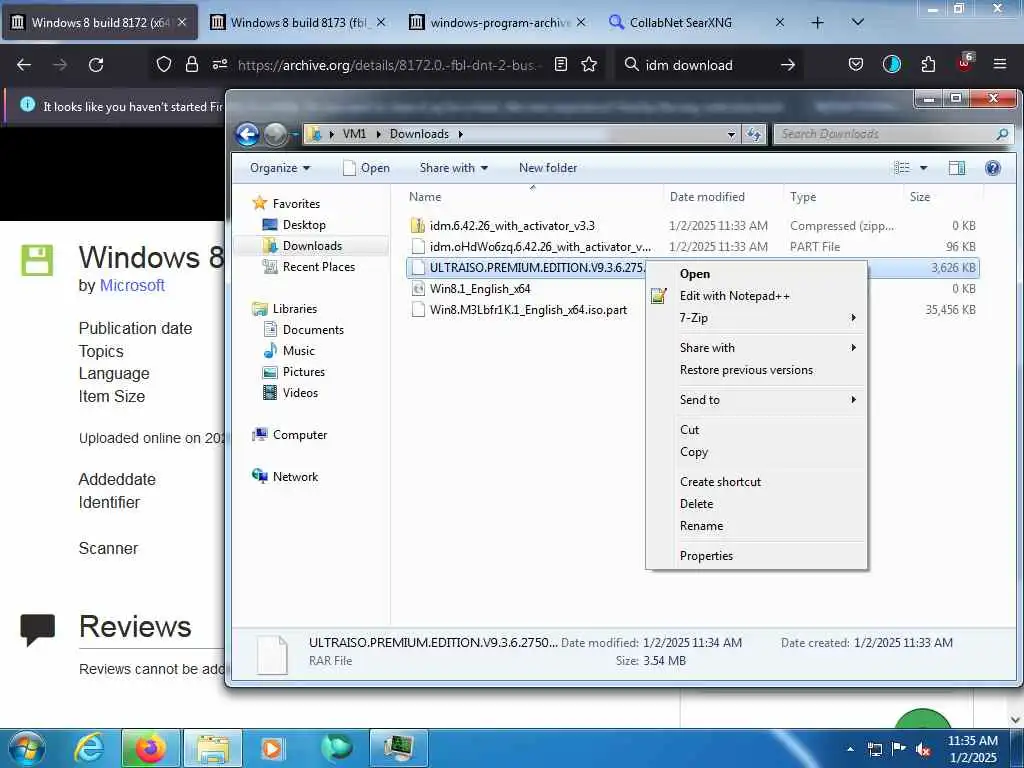Click the Explorer forward arrow button

[x=276, y=134]
